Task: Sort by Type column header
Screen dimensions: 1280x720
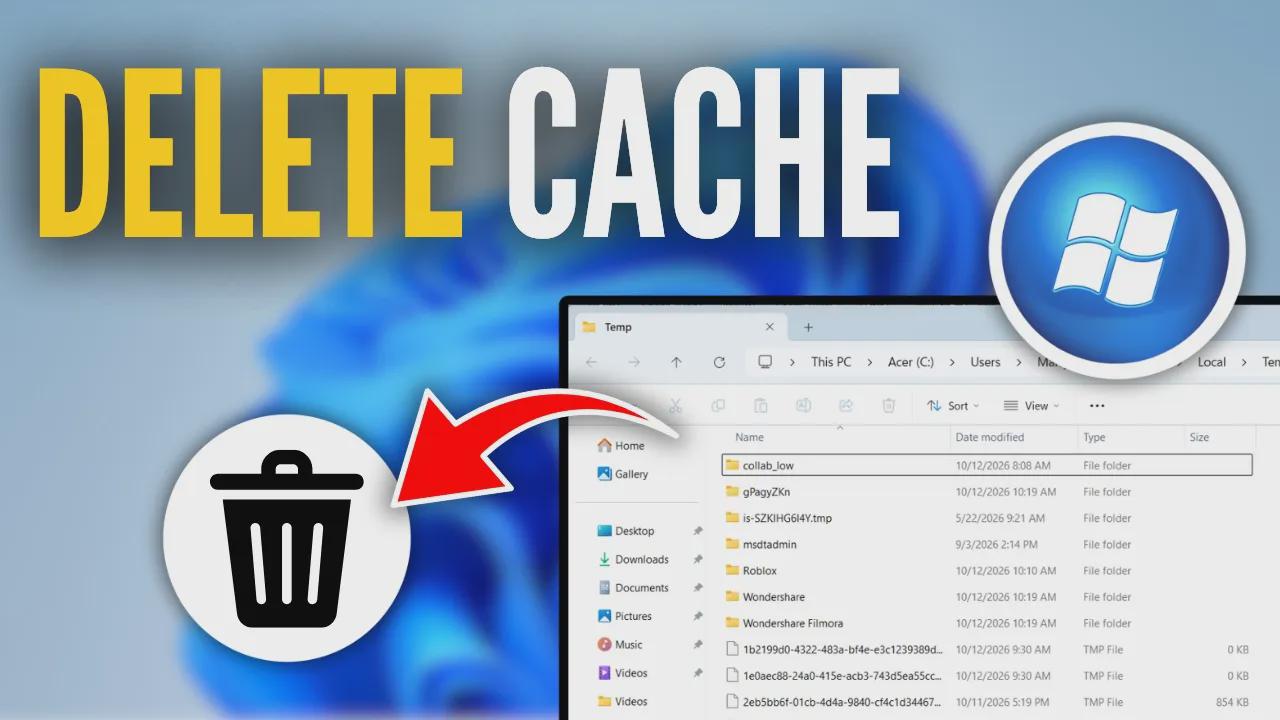Action: point(1094,437)
